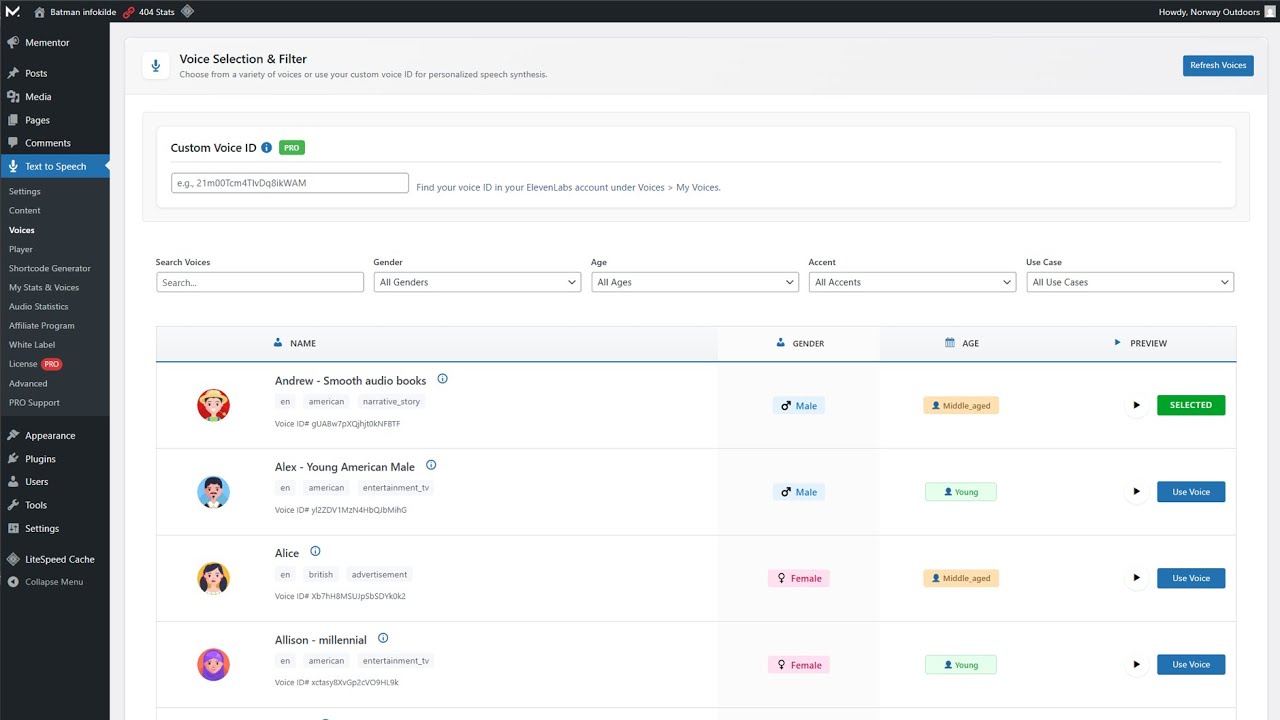Expand the Age filter dropdown
Viewport: 1280px width, 720px height.
tap(694, 283)
